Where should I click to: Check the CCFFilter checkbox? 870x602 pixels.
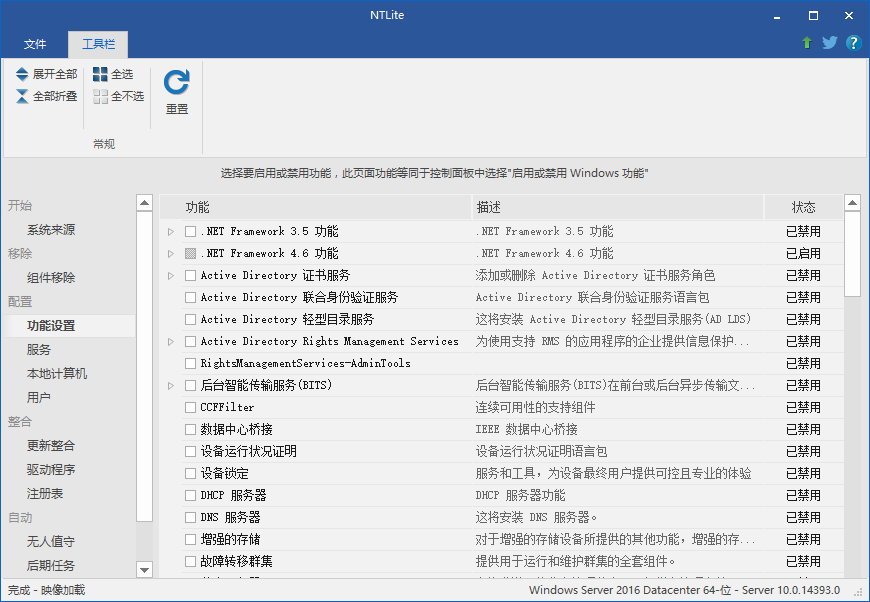[190, 407]
